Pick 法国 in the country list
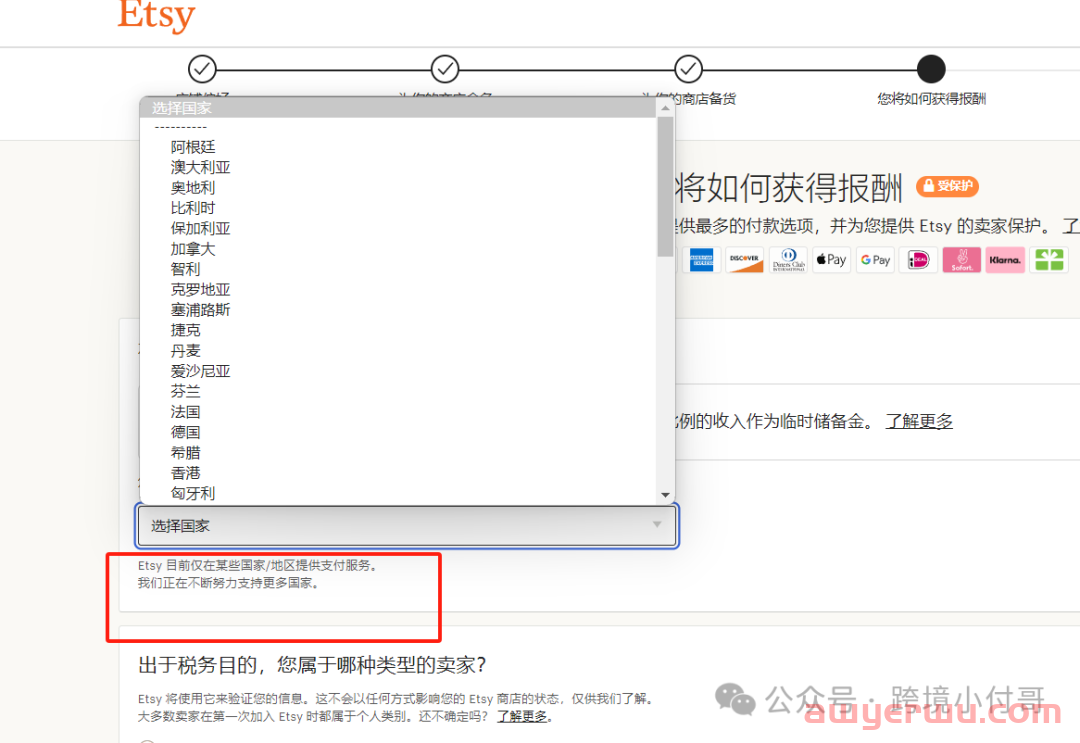 coord(398,412)
